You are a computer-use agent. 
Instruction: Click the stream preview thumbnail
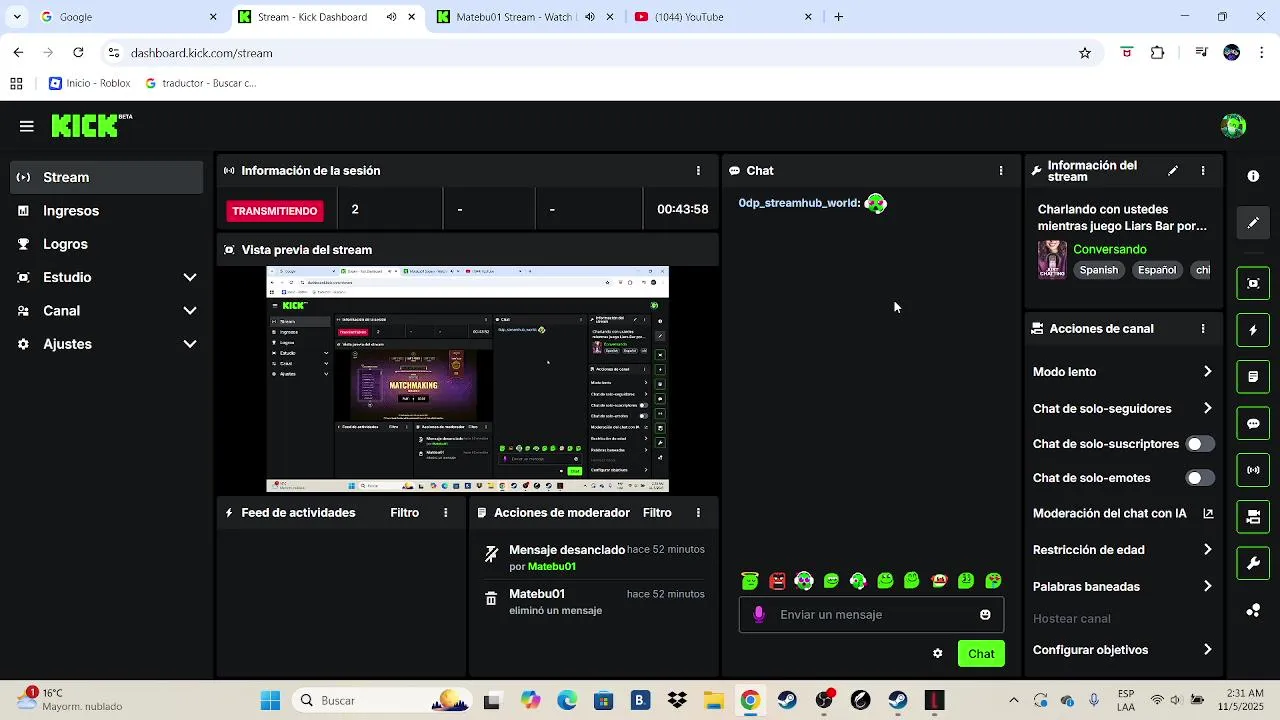click(468, 380)
